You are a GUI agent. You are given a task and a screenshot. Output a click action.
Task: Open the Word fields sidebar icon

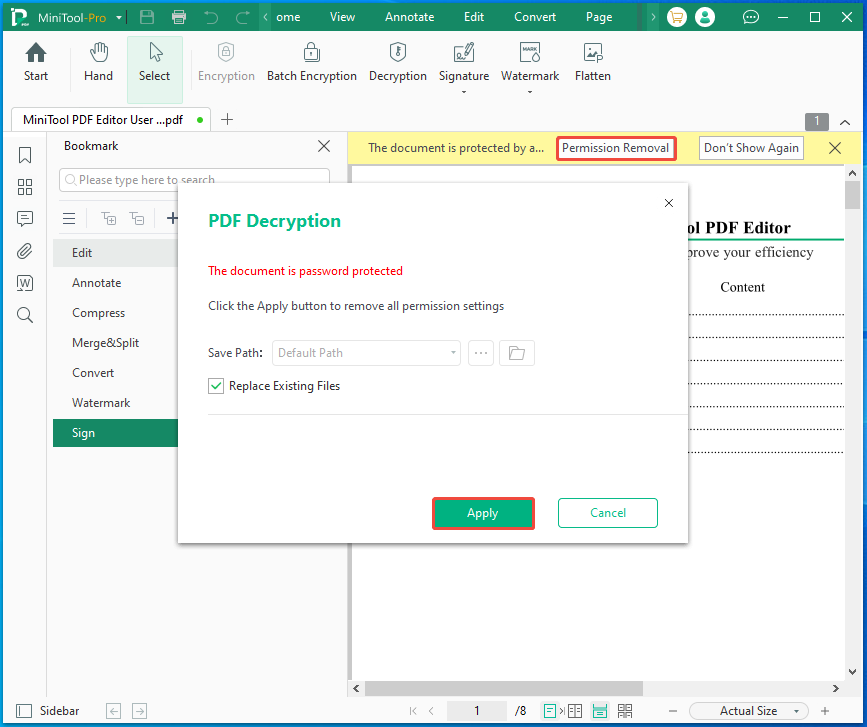25,283
